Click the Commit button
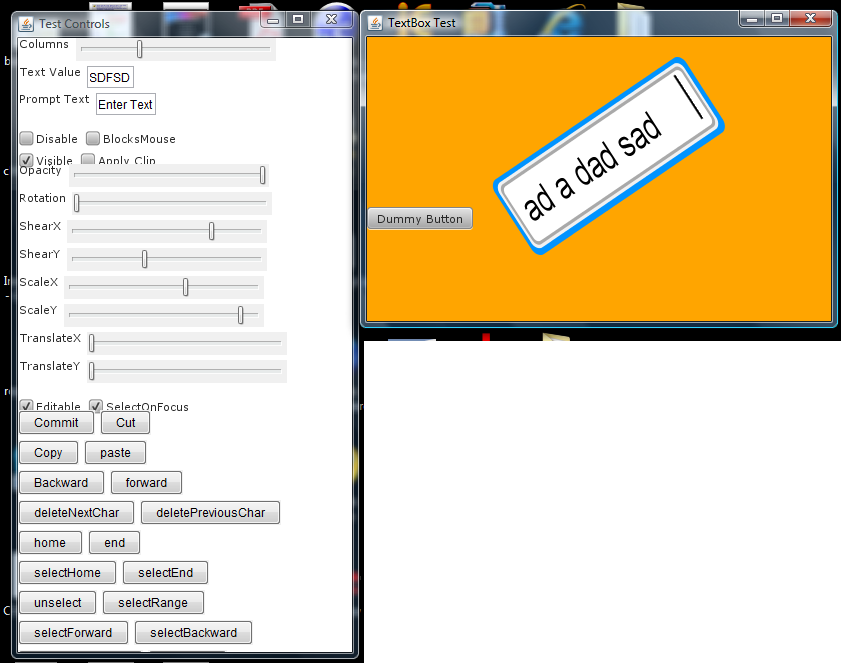 pos(56,423)
